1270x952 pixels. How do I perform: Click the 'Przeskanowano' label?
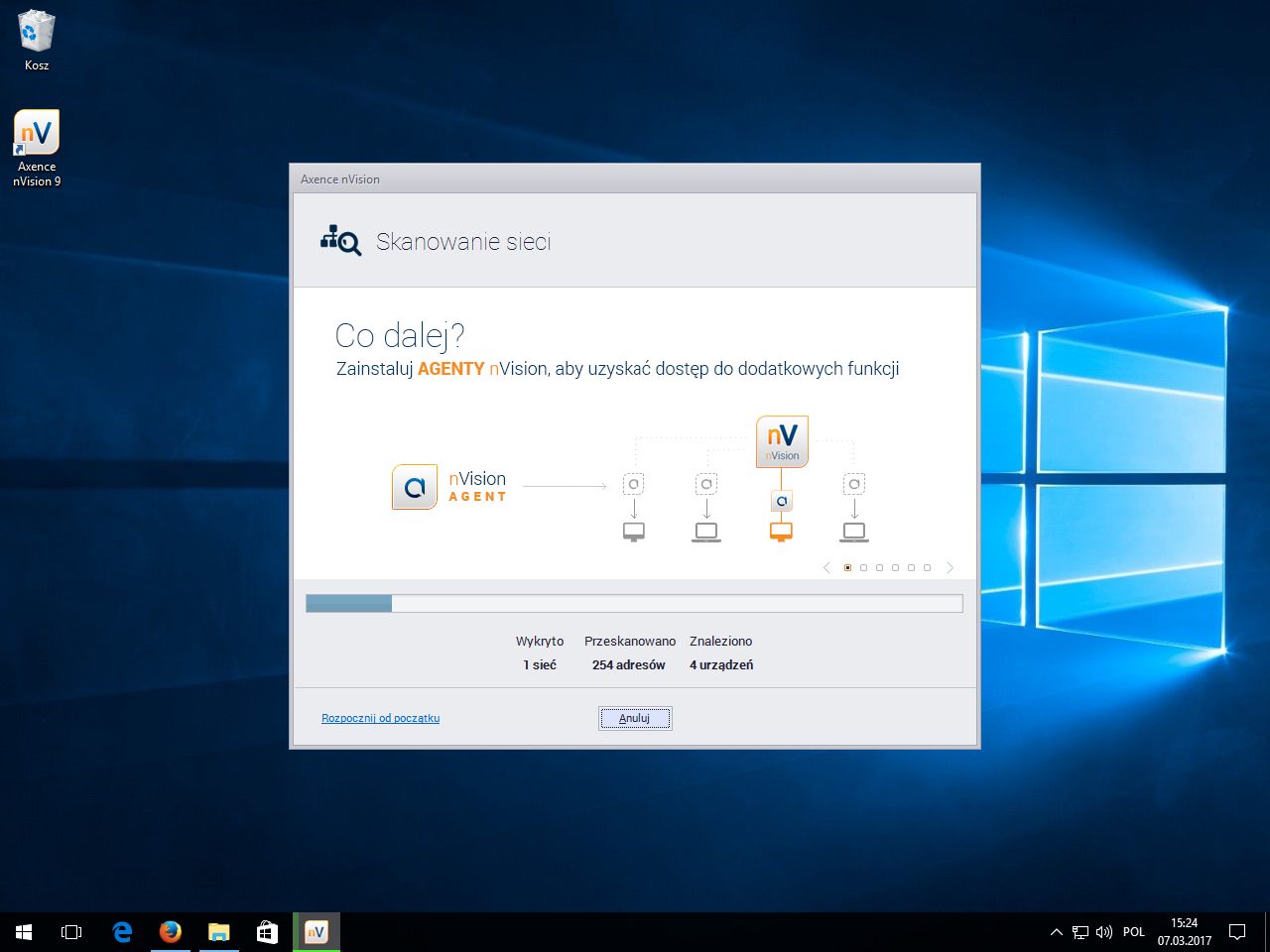[630, 642]
